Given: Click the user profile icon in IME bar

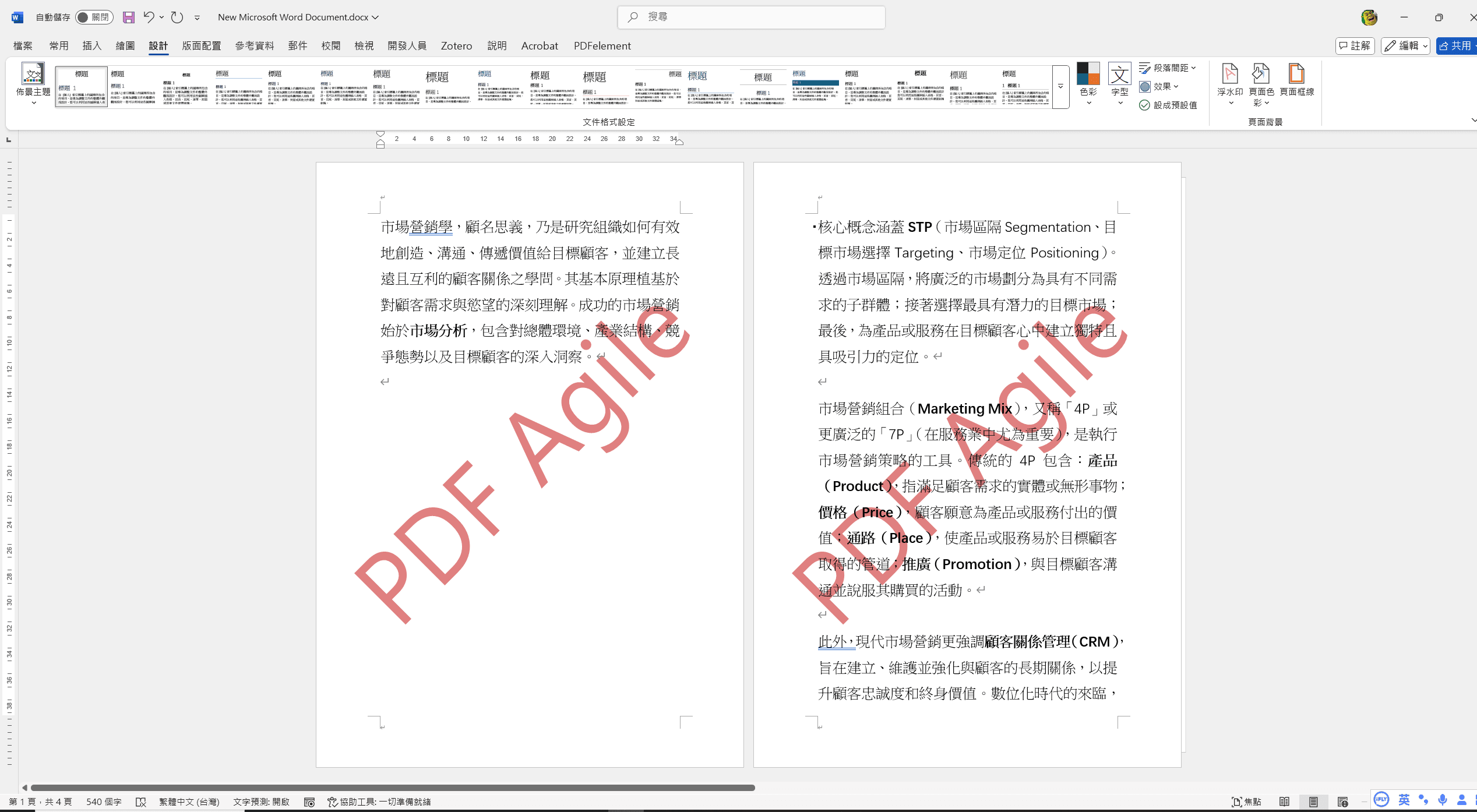Looking at the screenshot, I should [x=1461, y=800].
